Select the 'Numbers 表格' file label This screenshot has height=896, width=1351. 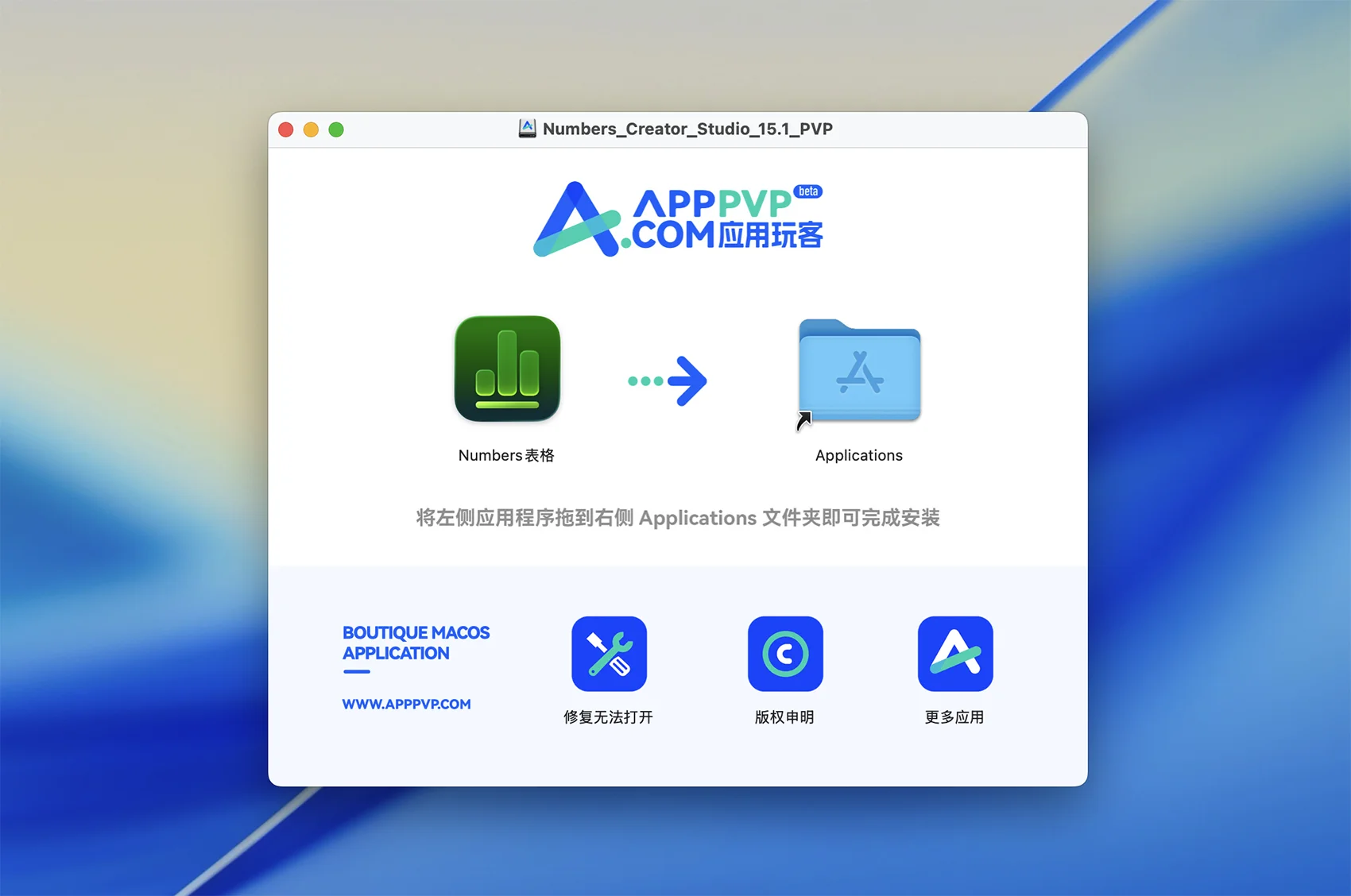[506, 455]
